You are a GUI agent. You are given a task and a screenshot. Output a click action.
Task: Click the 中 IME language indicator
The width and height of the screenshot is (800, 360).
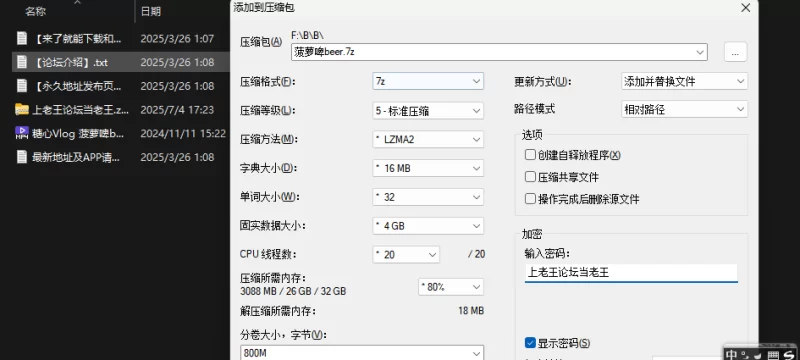tap(732, 354)
